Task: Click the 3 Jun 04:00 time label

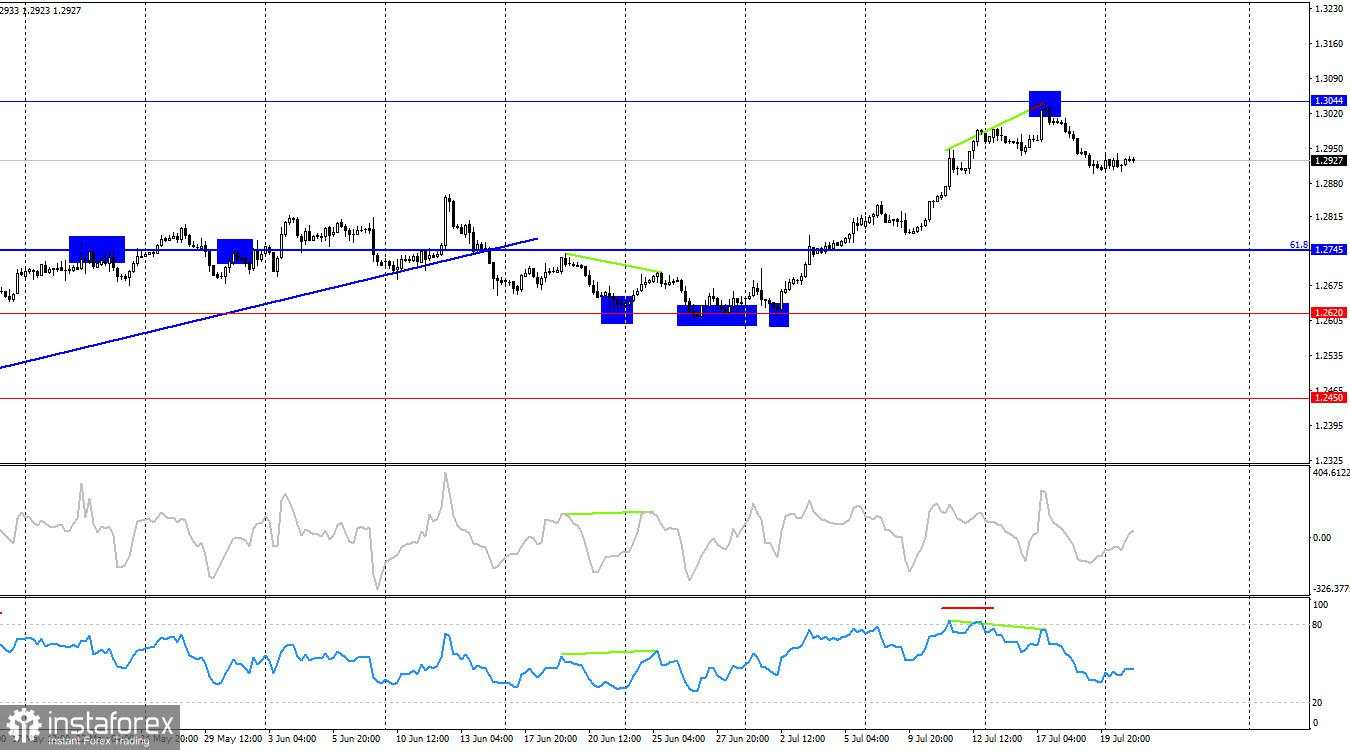Action: [292, 739]
